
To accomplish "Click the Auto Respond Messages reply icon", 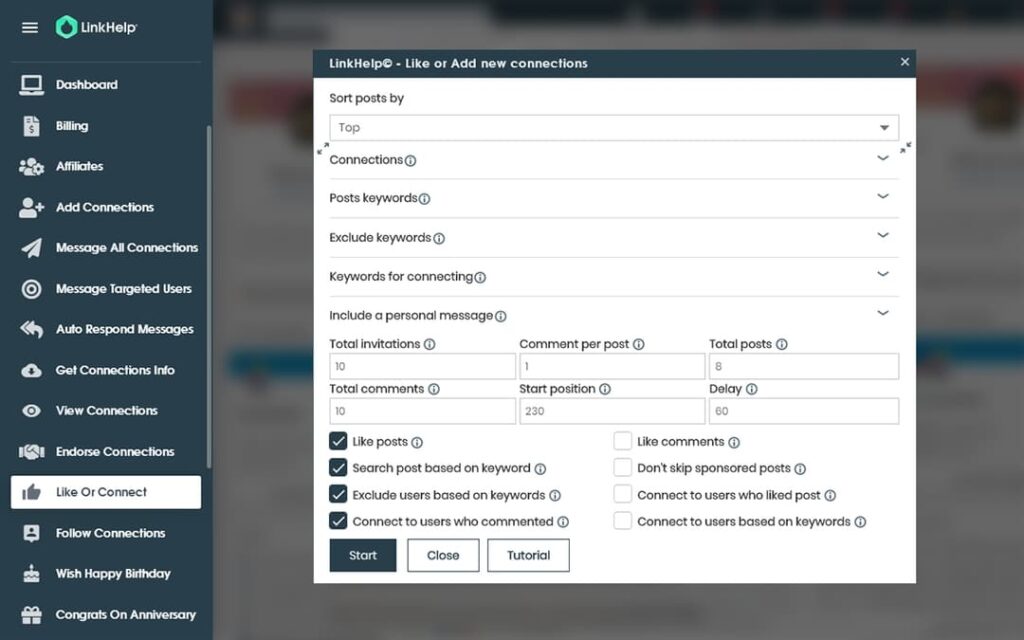I will 31,330.
